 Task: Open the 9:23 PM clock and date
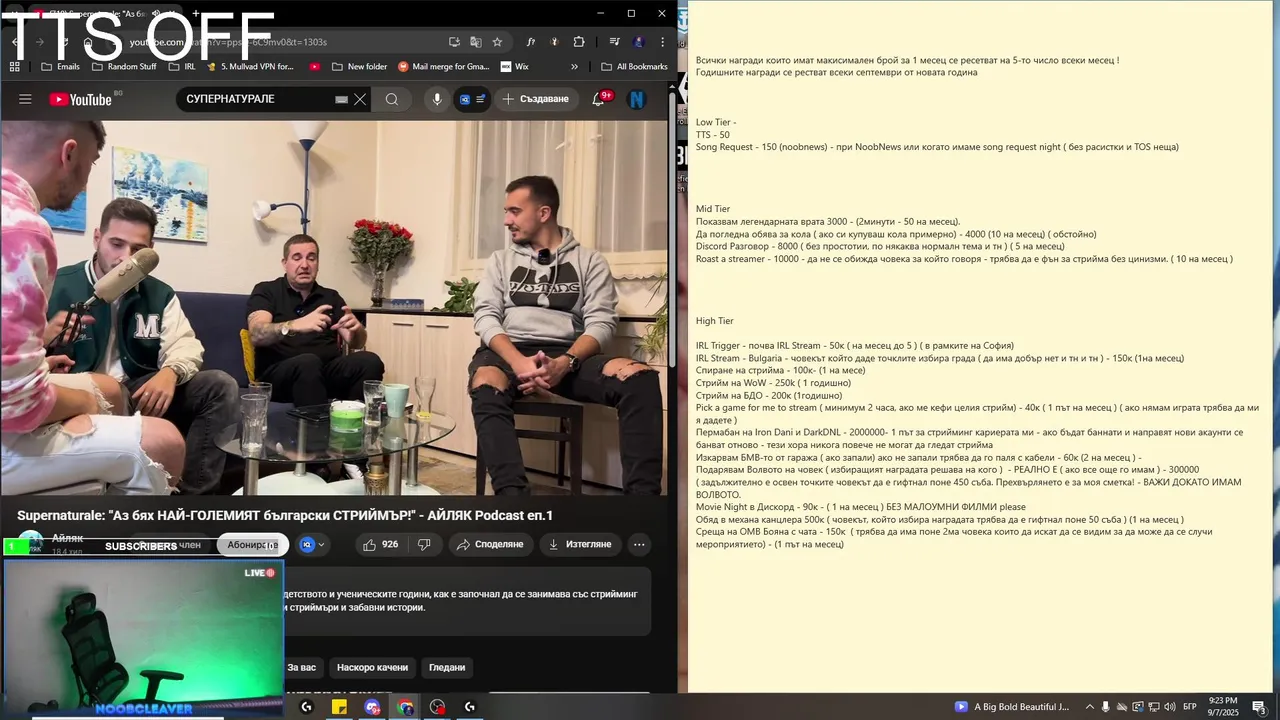[x=1223, y=707]
